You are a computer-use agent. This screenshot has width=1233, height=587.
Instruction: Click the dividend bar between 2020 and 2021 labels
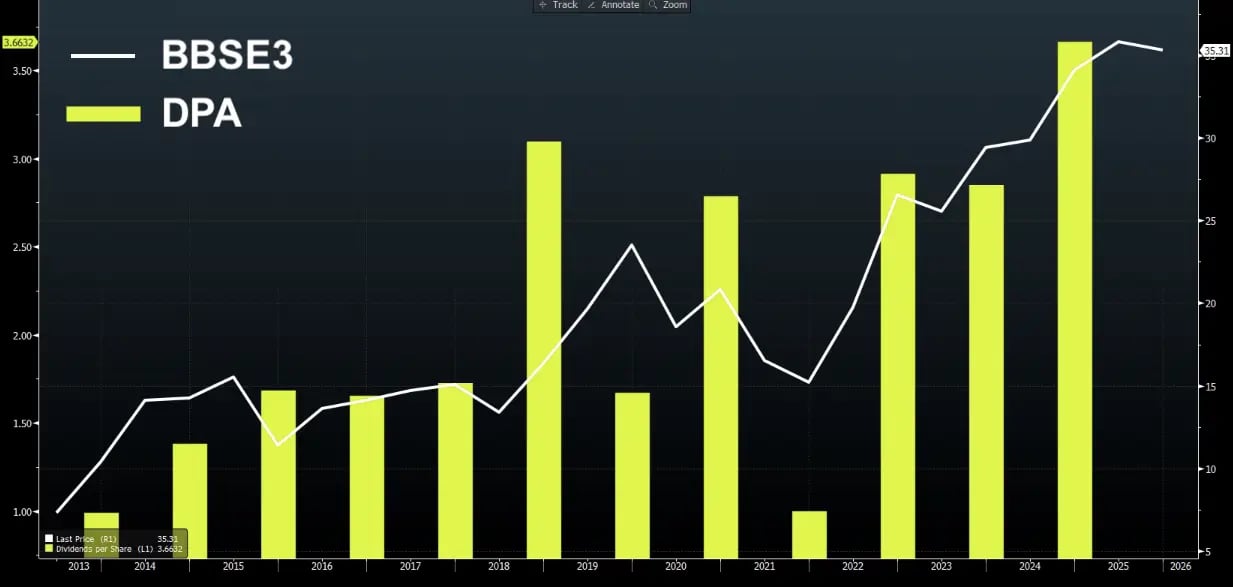pyautogui.click(x=721, y=376)
